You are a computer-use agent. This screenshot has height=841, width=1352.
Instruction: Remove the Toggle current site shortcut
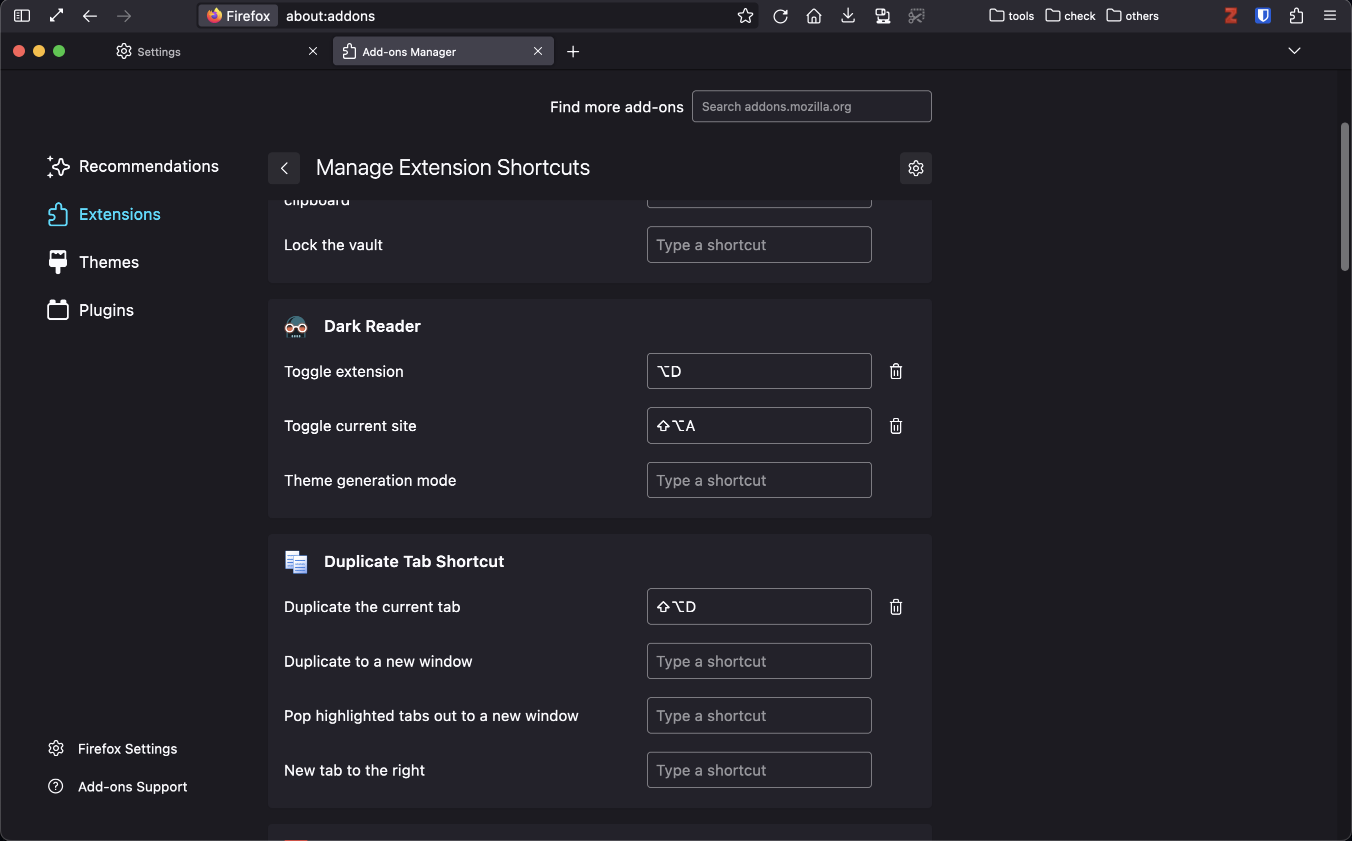click(x=896, y=426)
